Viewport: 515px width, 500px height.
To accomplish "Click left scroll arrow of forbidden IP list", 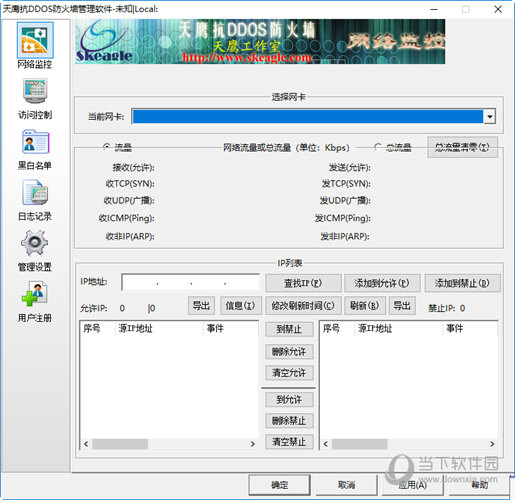I will (326, 444).
